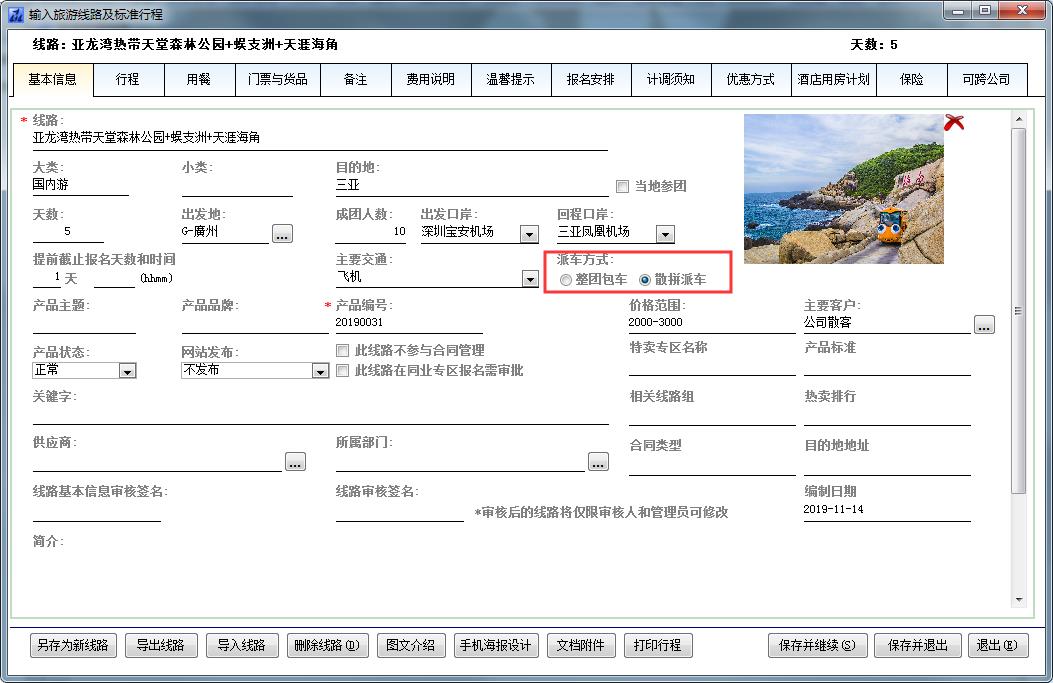Click the 小类 input field
The width and height of the screenshot is (1053, 683).
(x=237, y=185)
